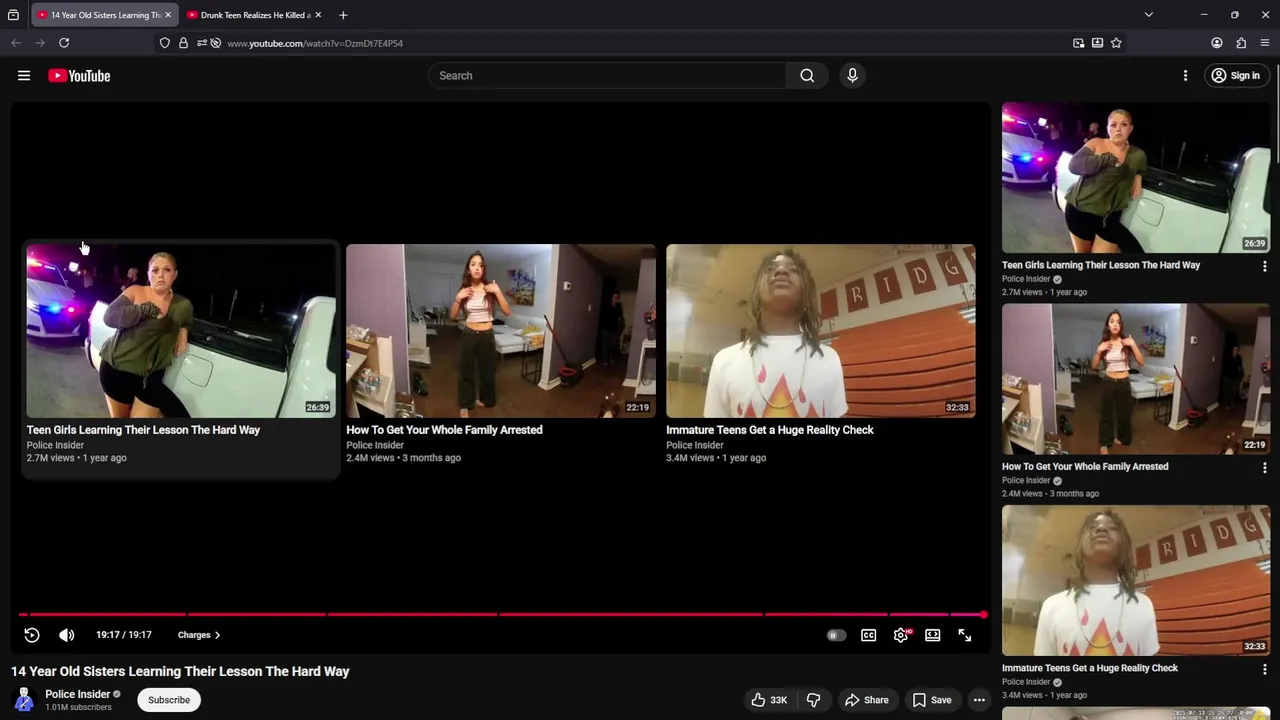Open more actions ellipsis below video
The image size is (1280, 720).
pos(979,700)
